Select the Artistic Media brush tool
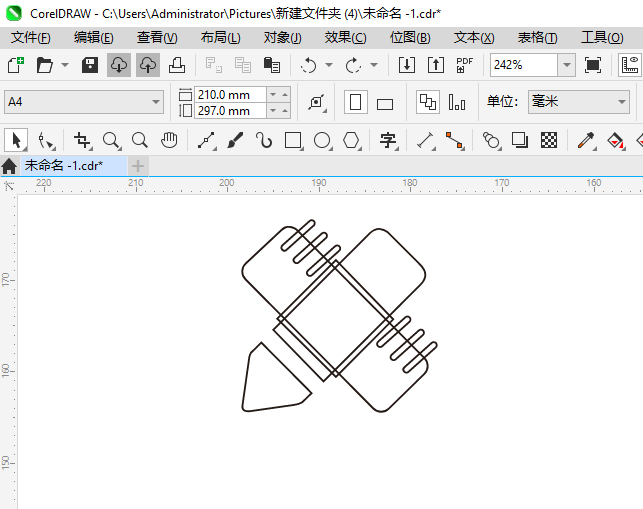 coord(235,140)
